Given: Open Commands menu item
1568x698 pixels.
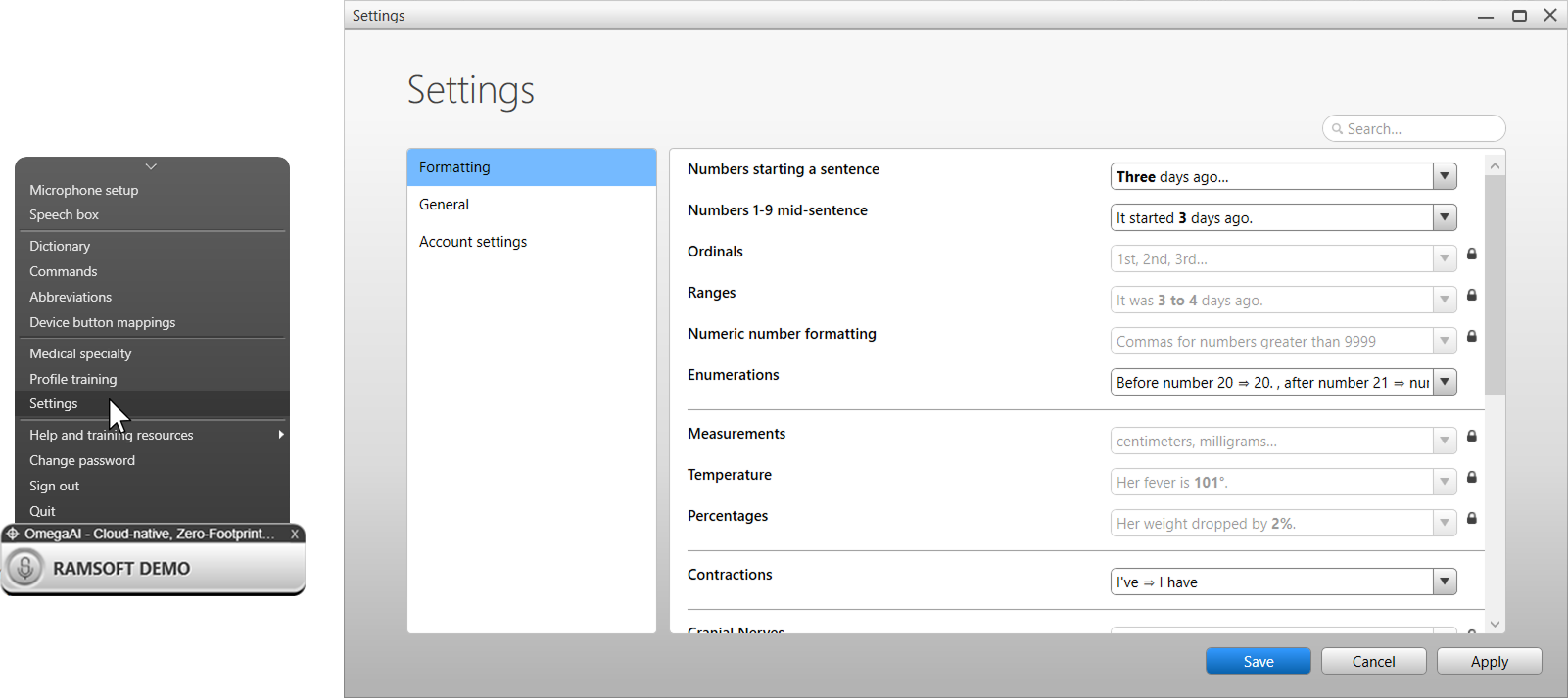Looking at the screenshot, I should (153, 271).
